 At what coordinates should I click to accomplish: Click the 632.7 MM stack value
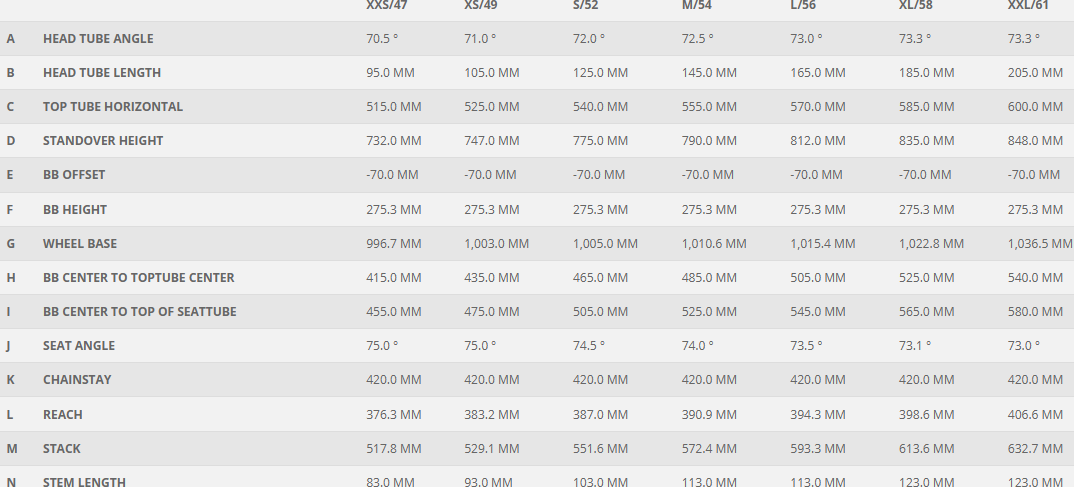1035,448
